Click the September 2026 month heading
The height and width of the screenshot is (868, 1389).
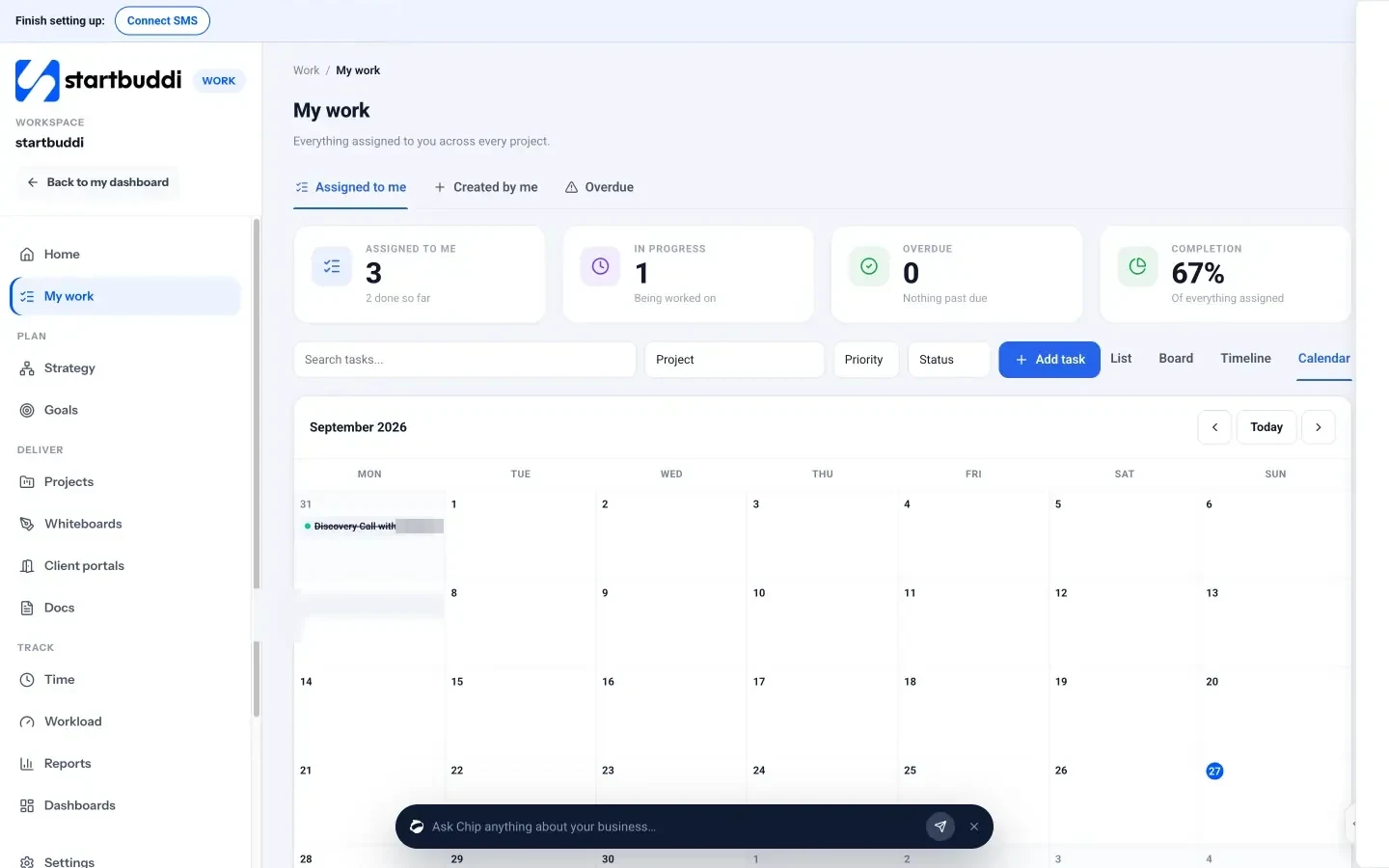[358, 427]
